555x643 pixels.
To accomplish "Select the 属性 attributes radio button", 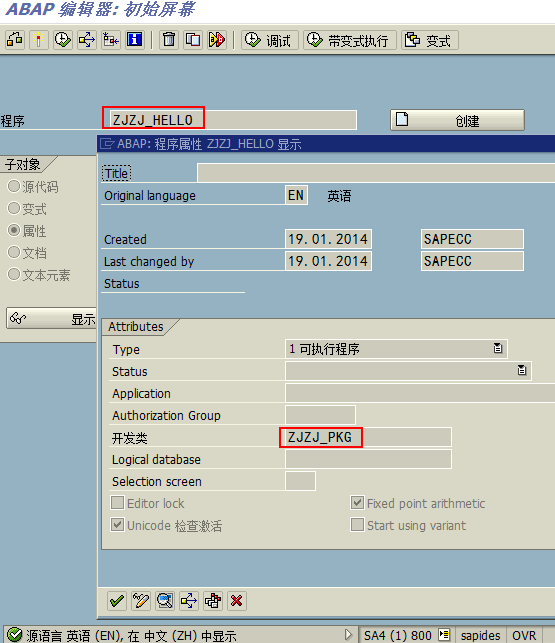I will click(x=14, y=230).
